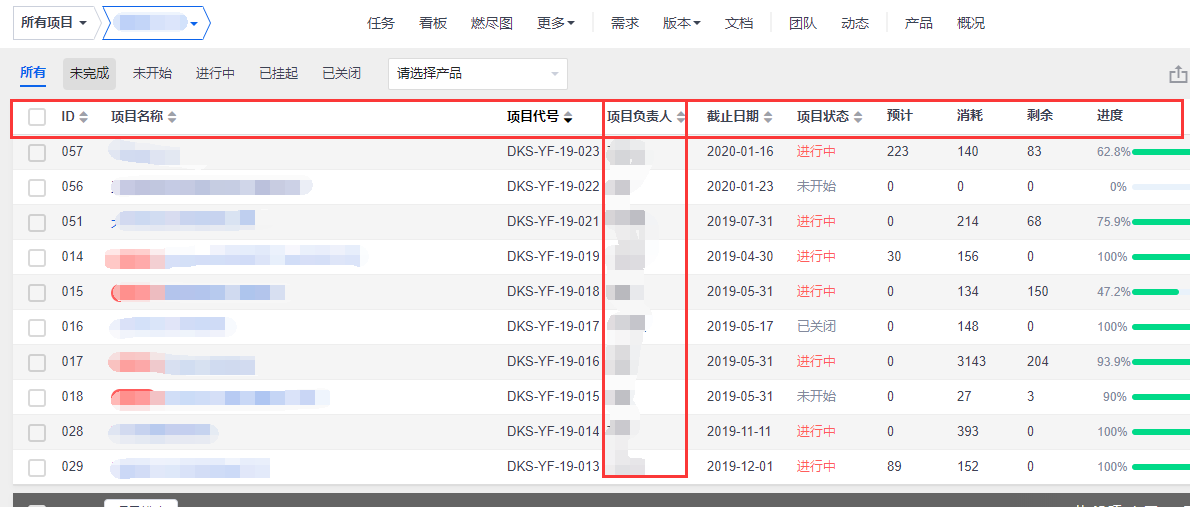The width and height of the screenshot is (1190, 507).
Task: Click the 进度 column header
Action: [x=1110, y=116]
